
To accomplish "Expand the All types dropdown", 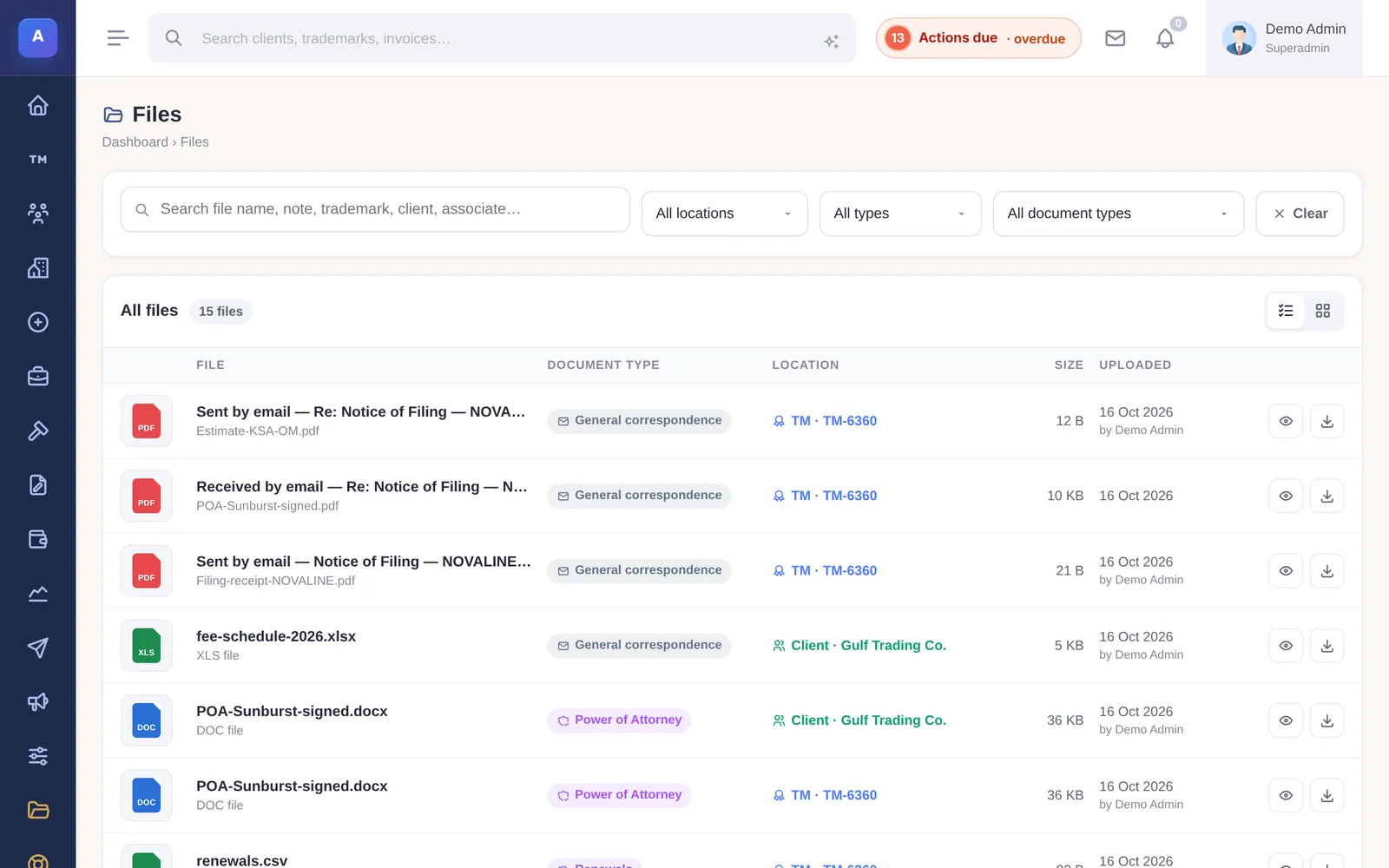I will [900, 214].
